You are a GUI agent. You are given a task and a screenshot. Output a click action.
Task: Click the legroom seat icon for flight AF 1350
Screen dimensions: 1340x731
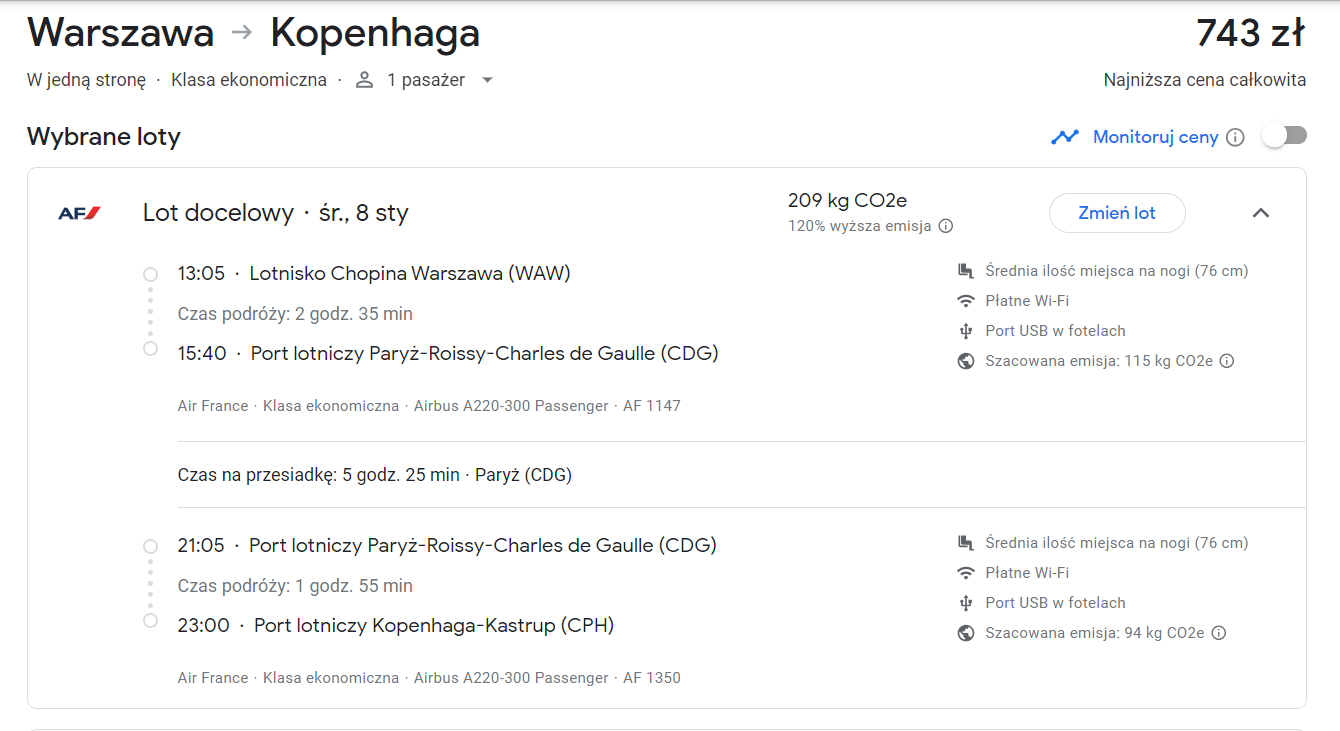[965, 543]
